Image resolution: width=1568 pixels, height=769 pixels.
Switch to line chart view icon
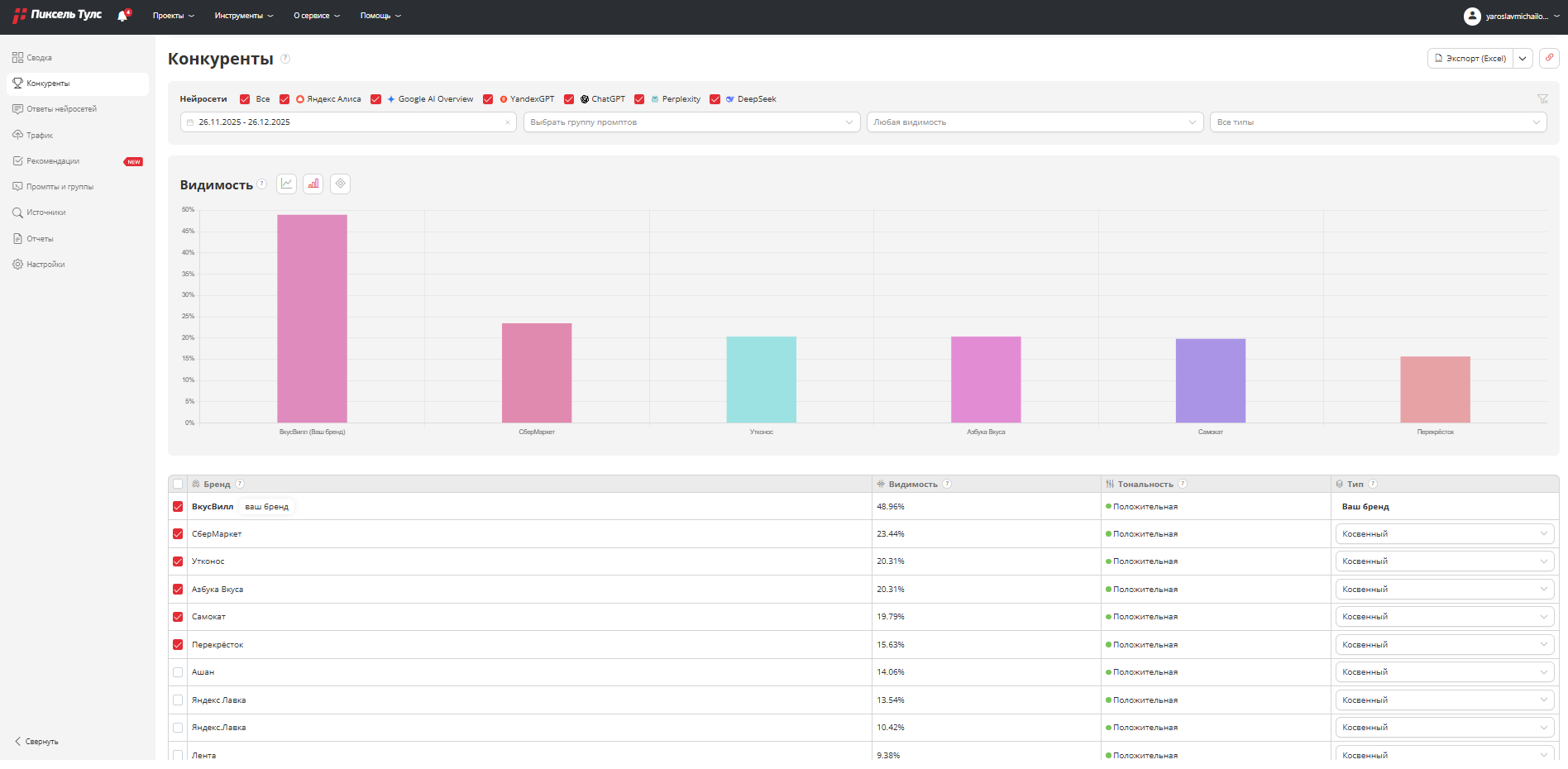286,184
